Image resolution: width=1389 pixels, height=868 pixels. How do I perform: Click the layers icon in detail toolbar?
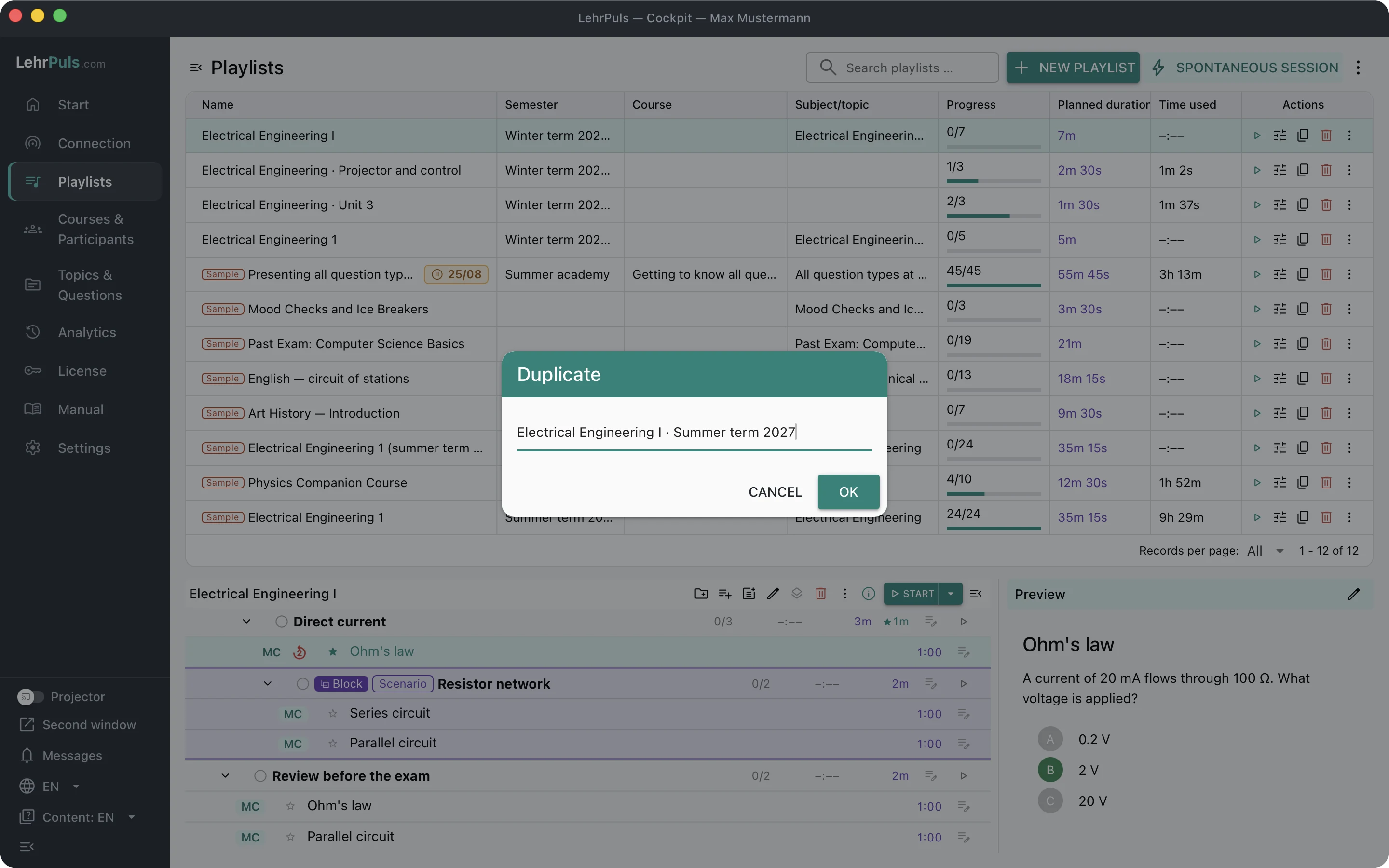[x=797, y=594]
